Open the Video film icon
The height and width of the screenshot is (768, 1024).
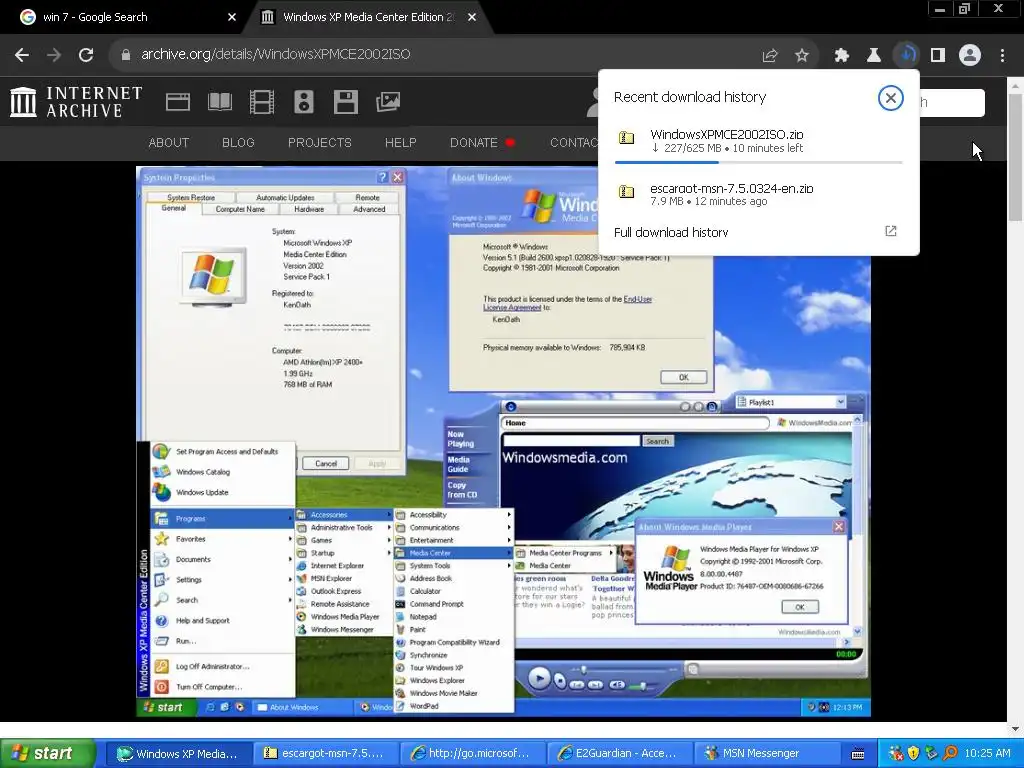tap(262, 102)
